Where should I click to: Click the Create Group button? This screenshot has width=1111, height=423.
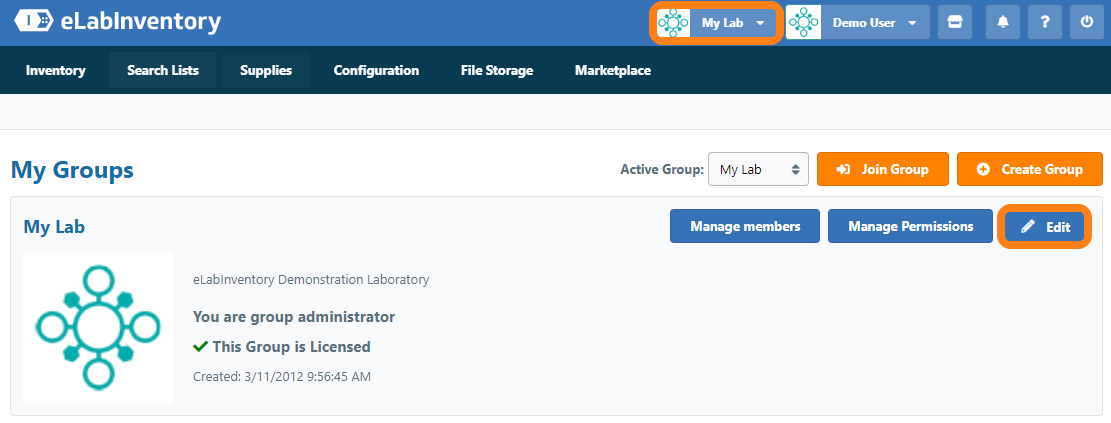point(1029,170)
